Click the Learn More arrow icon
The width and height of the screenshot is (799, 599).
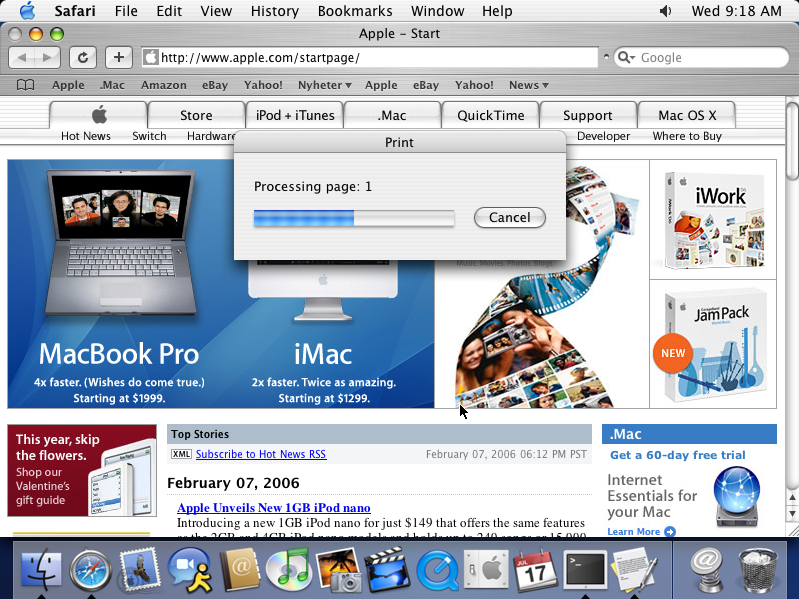670,532
